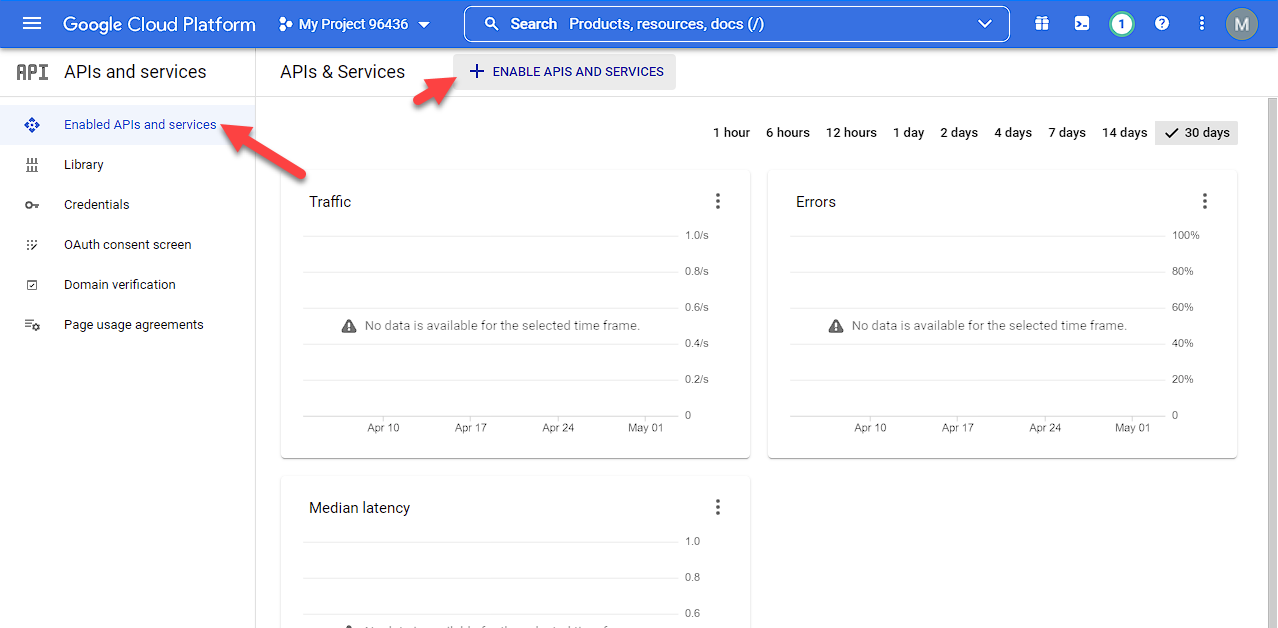Focus the Search products and resources field
The height and width of the screenshot is (628, 1278).
tap(736, 24)
